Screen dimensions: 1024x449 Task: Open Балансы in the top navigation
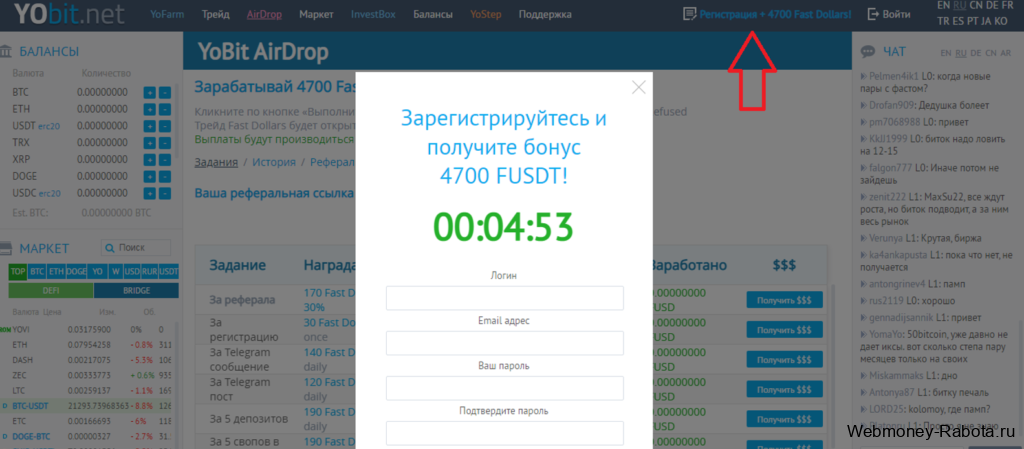[x=433, y=14]
